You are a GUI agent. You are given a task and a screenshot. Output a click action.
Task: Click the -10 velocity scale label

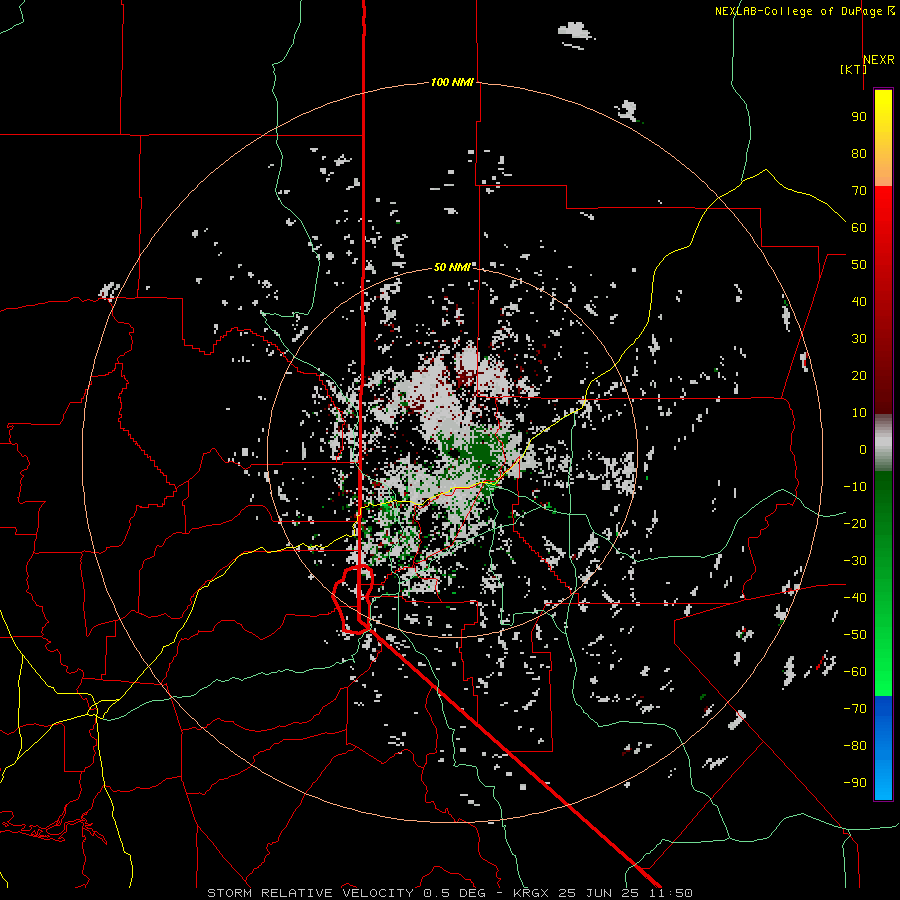tap(855, 487)
